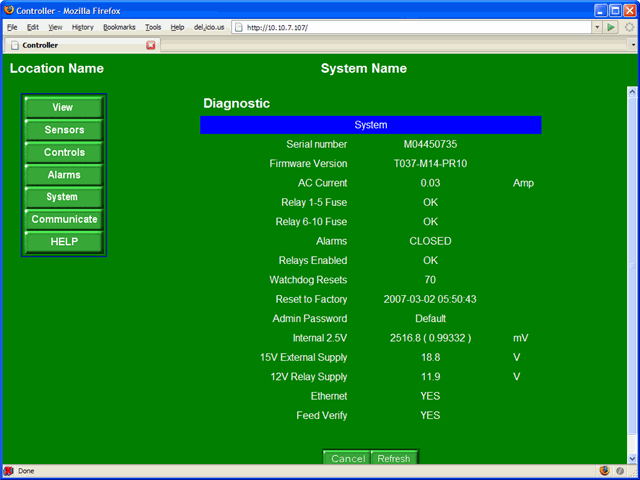Open the Tools menu in Firefox
This screenshot has width=640, height=480.
point(152,27)
